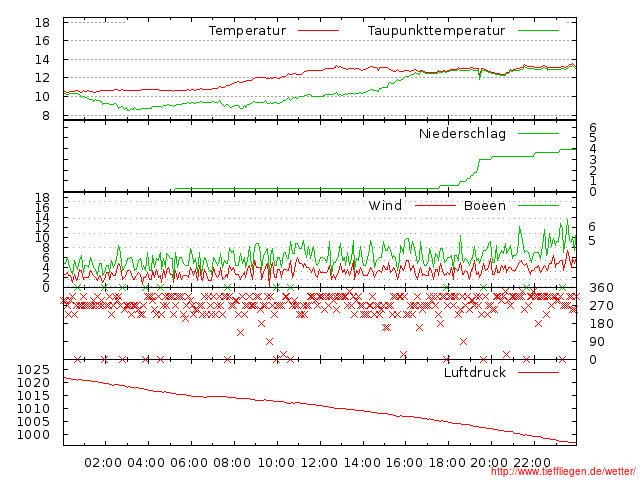Click the red Temperatur legend line
This screenshot has width=640, height=480.
318,30
